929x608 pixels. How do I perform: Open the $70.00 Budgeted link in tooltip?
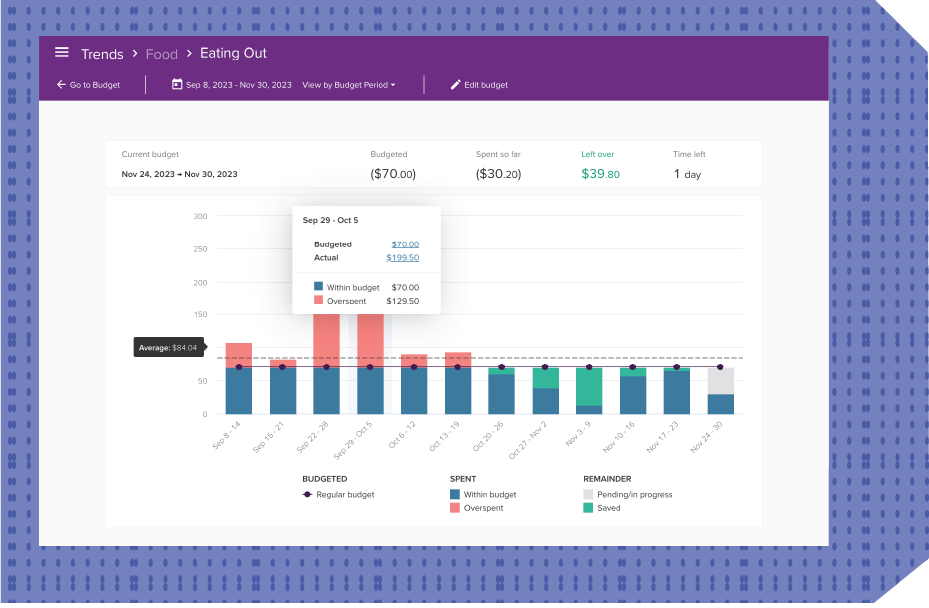pos(405,244)
